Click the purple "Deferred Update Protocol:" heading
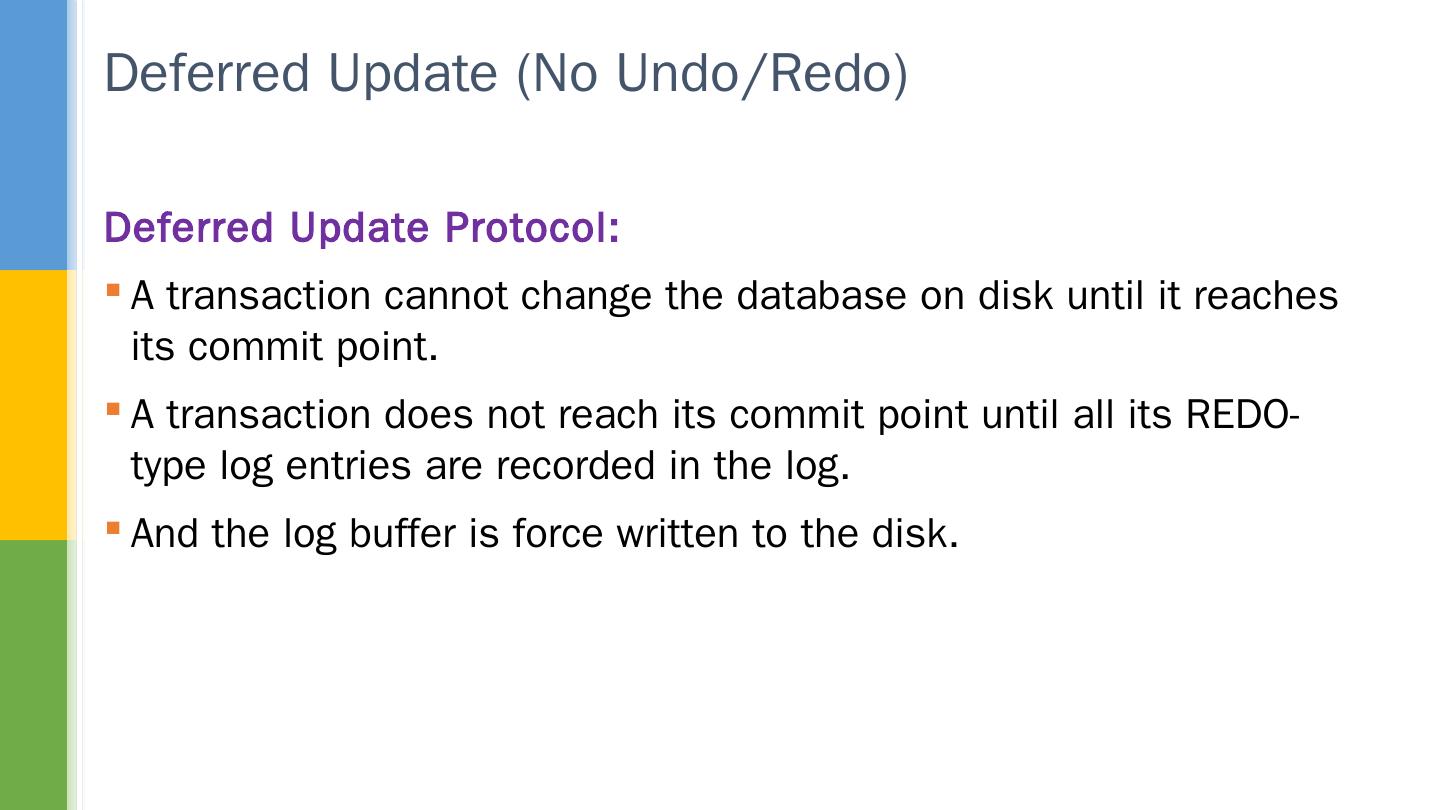1440x810 pixels. coord(362,228)
